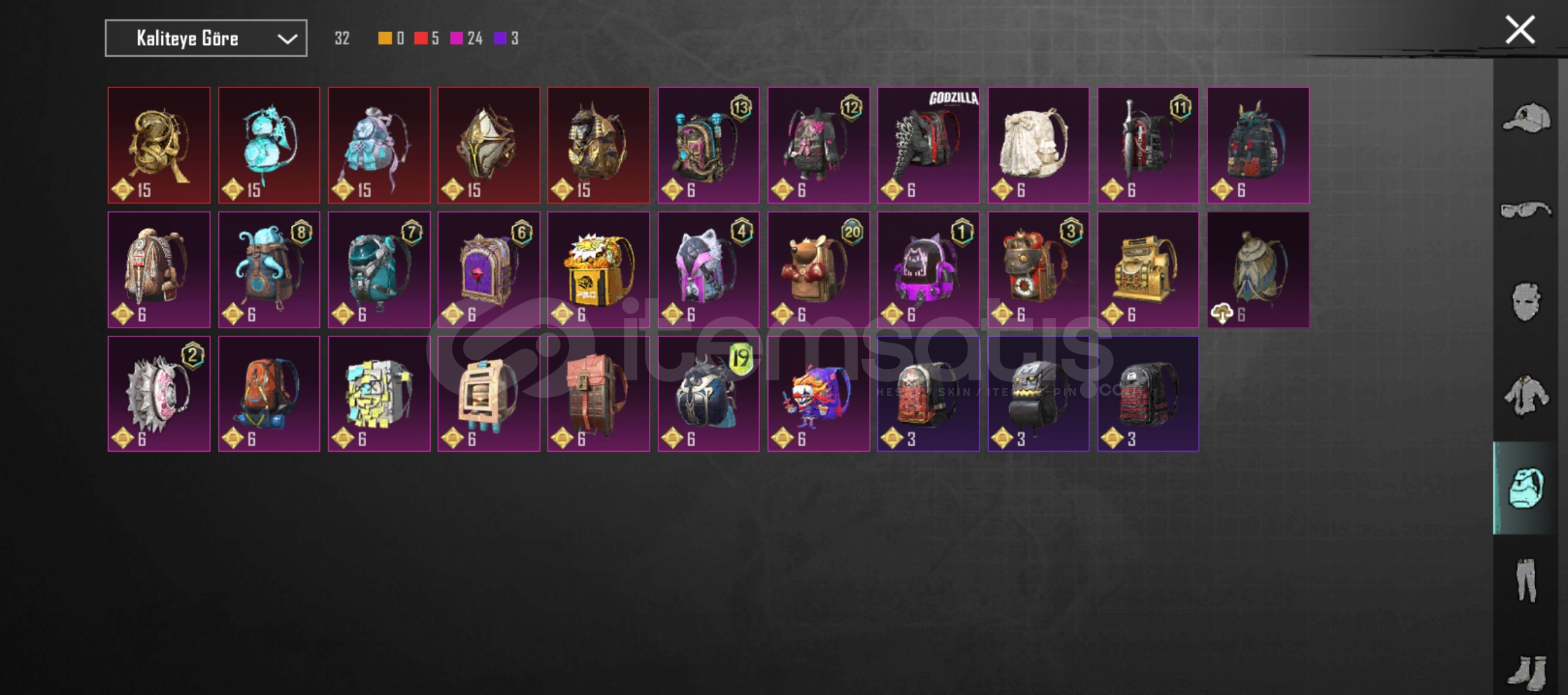Click the dropdown chevron arrow
The image size is (1568, 695).
coord(287,39)
